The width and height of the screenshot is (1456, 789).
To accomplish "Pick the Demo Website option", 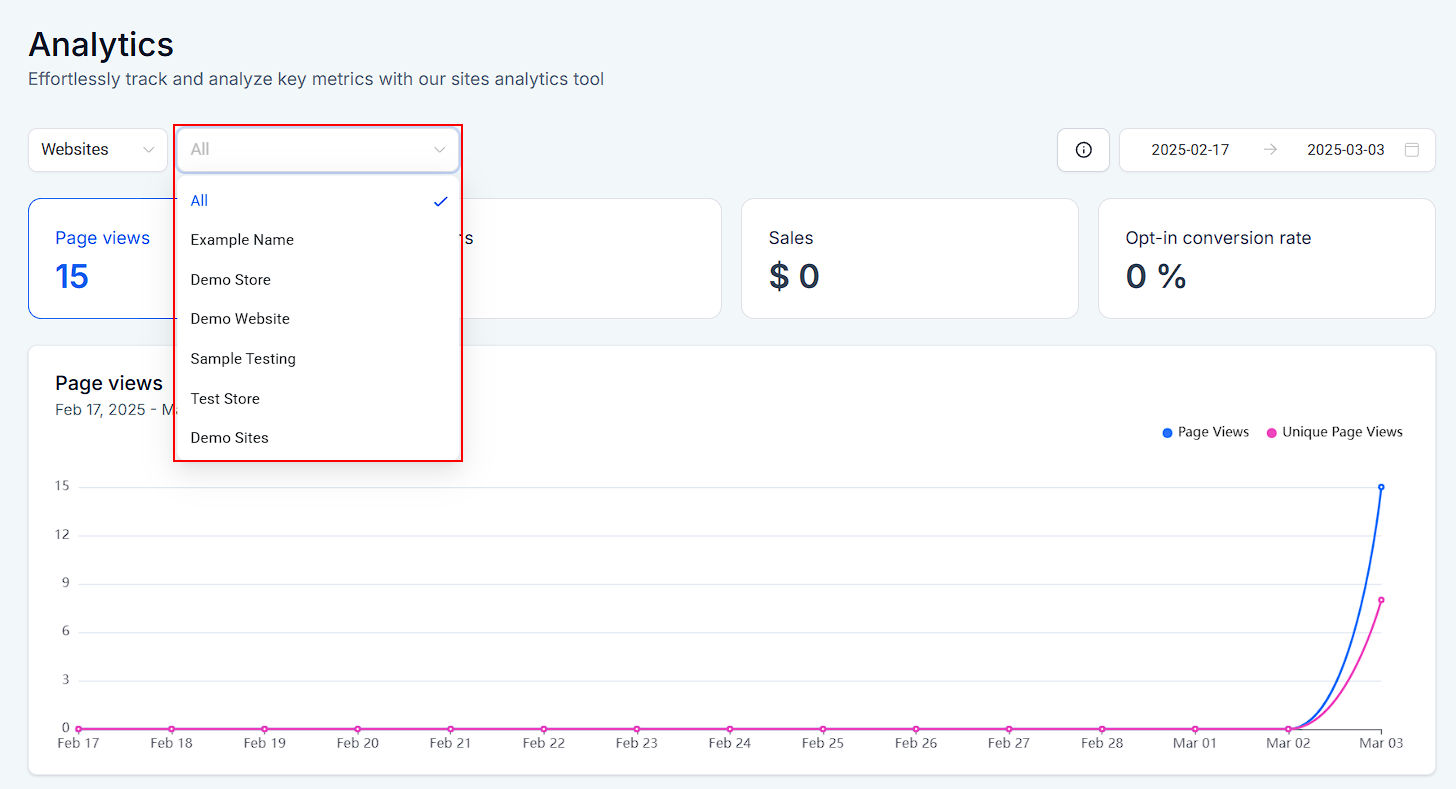I will pos(240,319).
